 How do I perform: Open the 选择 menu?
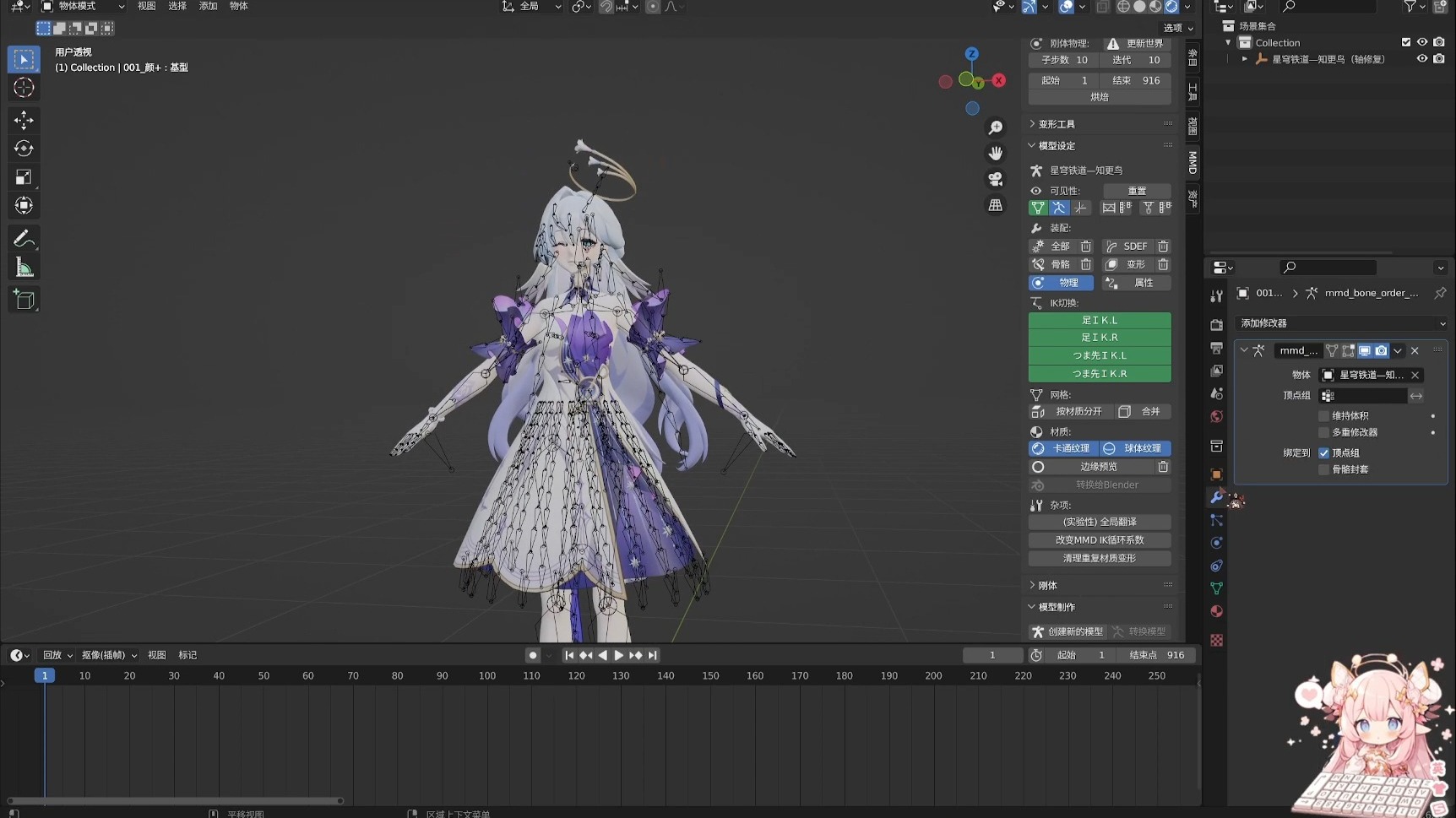click(177, 7)
